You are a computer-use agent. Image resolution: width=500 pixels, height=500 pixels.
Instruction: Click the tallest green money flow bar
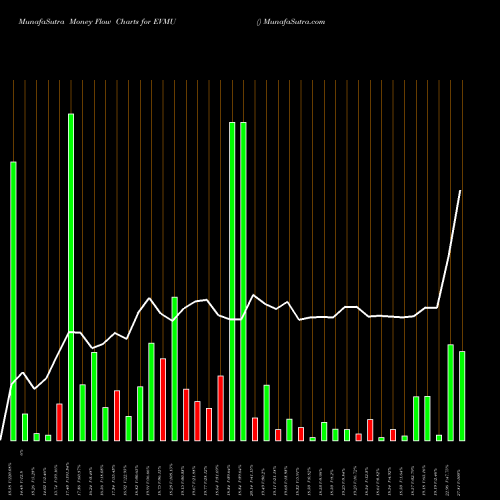(x=71, y=277)
